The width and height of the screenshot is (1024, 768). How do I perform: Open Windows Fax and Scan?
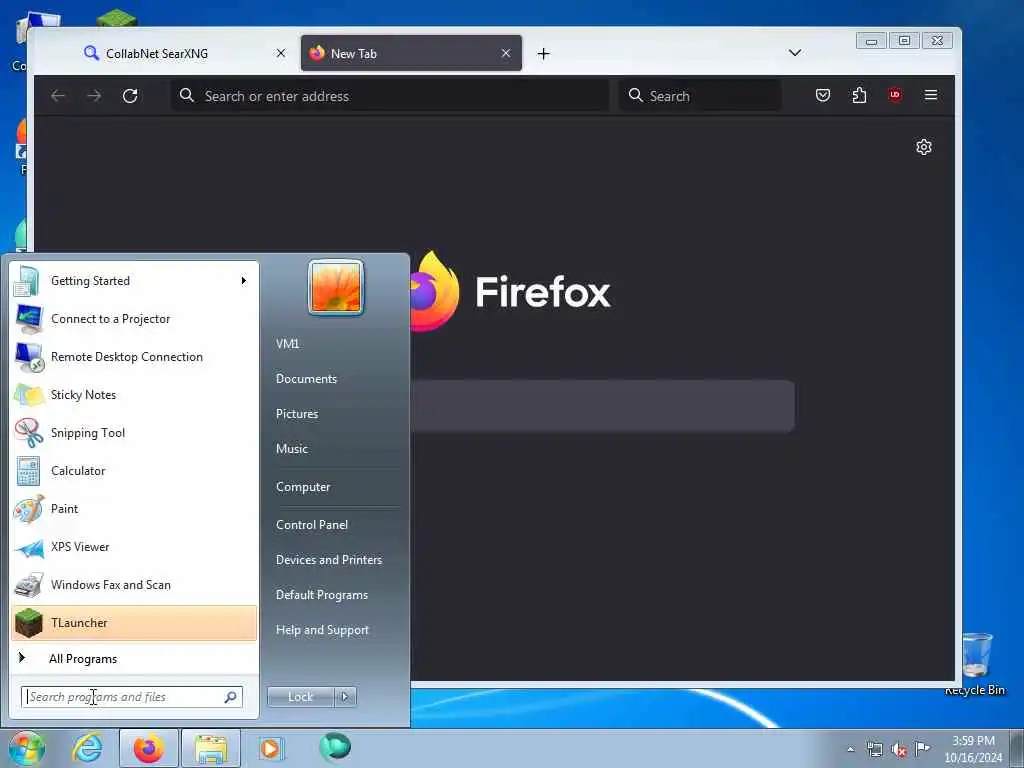134,584
